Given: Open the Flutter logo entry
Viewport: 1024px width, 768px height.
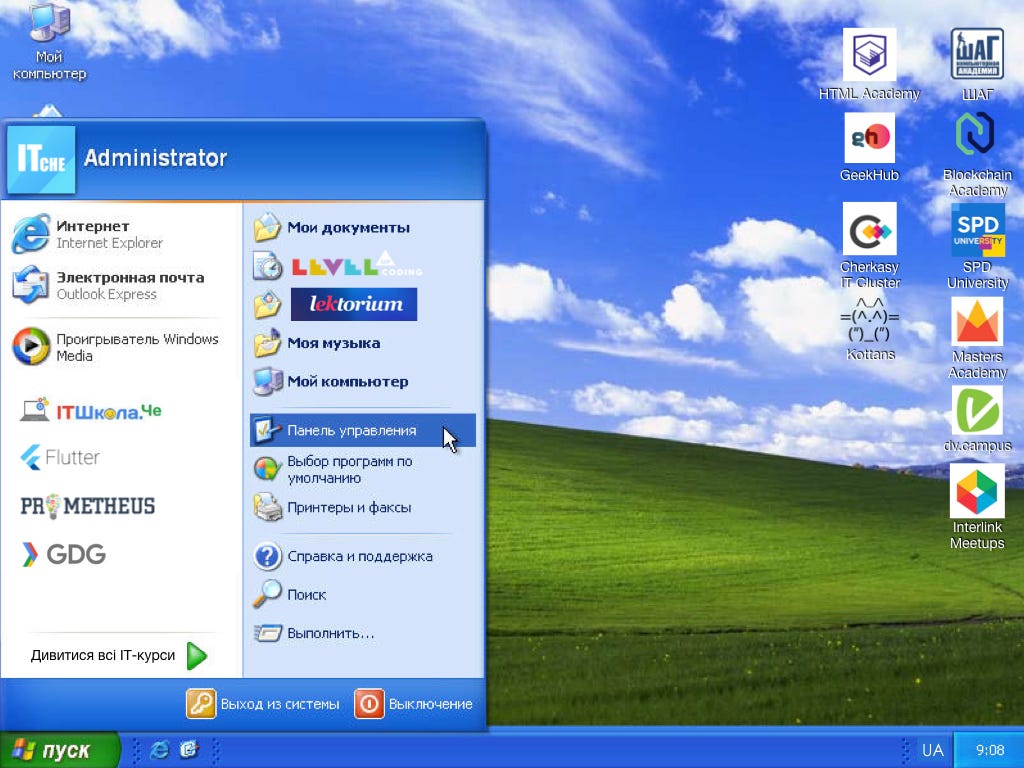Looking at the screenshot, I should [x=60, y=457].
